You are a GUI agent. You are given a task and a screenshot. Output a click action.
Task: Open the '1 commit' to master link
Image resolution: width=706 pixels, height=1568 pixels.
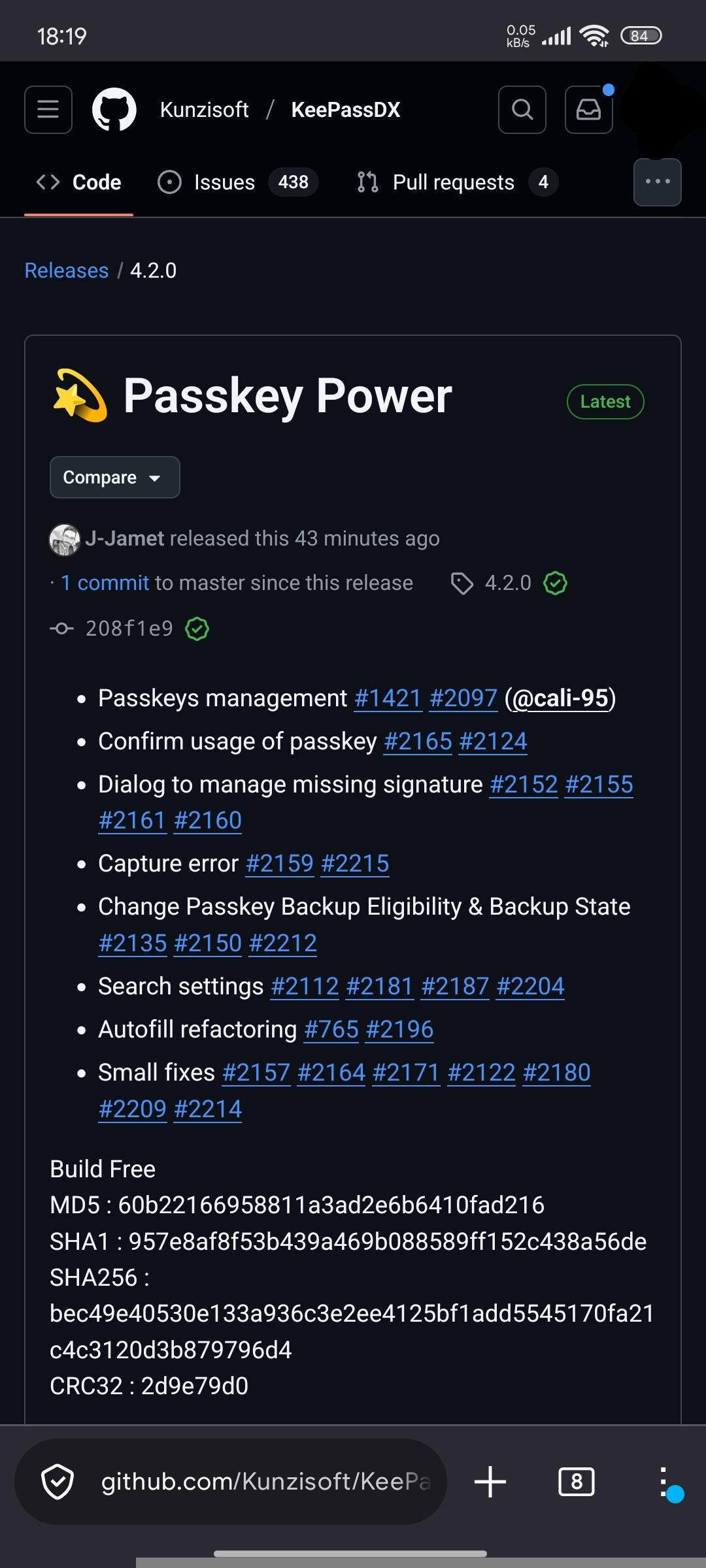pyautogui.click(x=105, y=583)
